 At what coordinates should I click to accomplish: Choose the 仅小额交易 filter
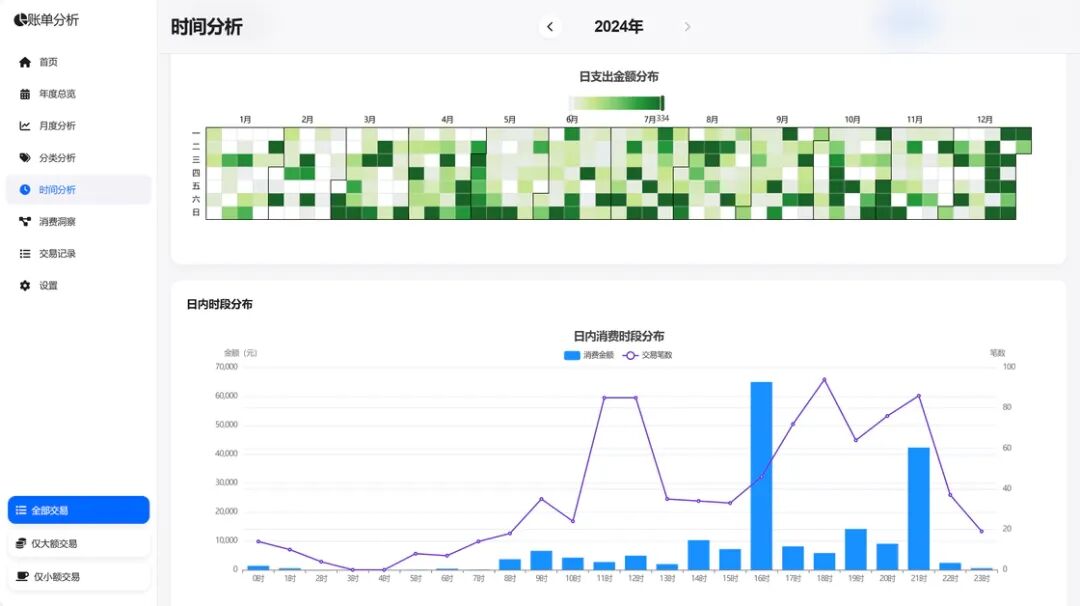click(x=79, y=576)
